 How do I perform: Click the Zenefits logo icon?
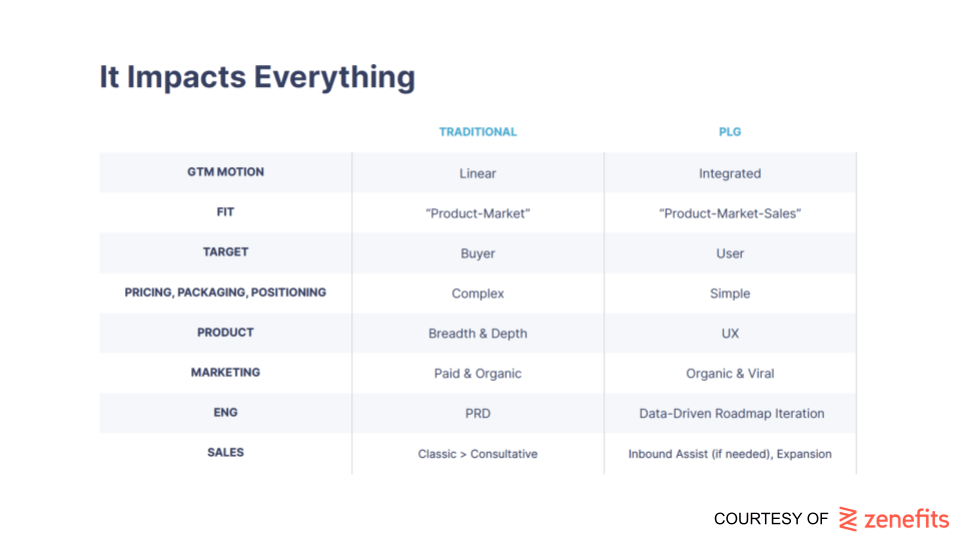tap(848, 519)
